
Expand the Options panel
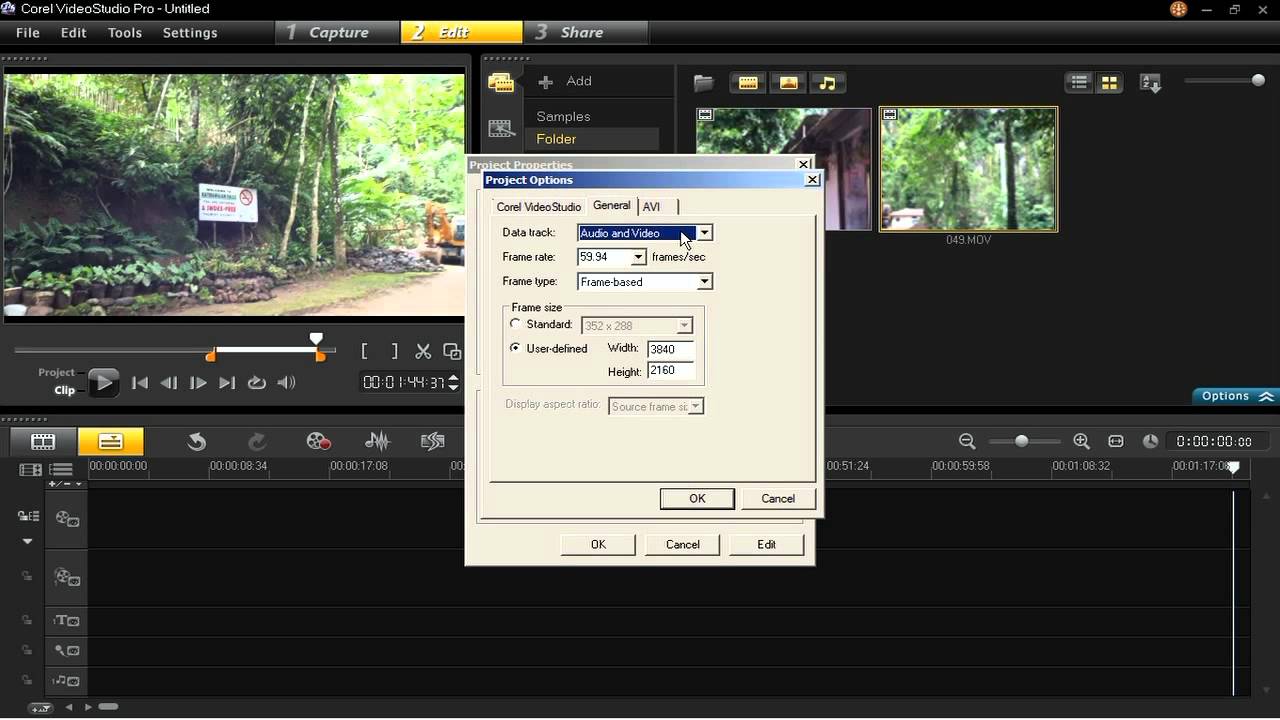coord(1237,396)
